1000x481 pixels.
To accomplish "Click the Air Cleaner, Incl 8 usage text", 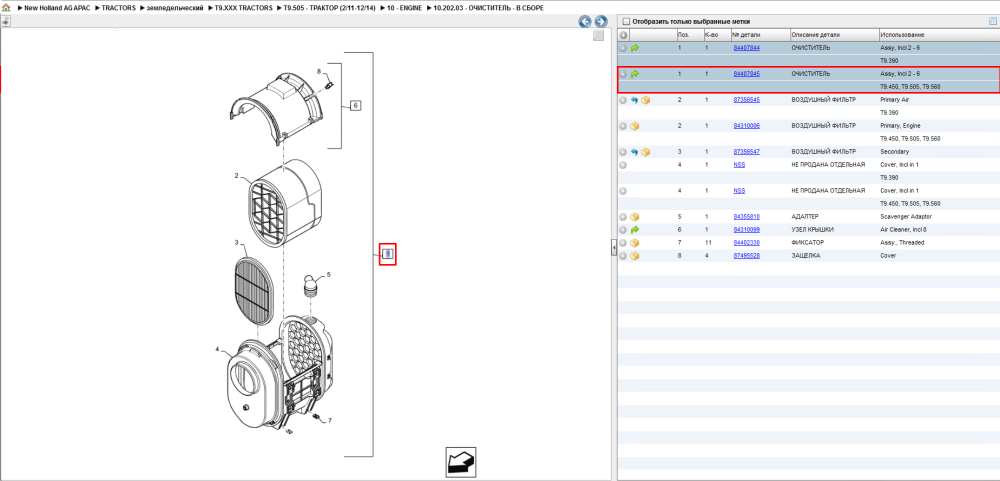I will point(904,230).
